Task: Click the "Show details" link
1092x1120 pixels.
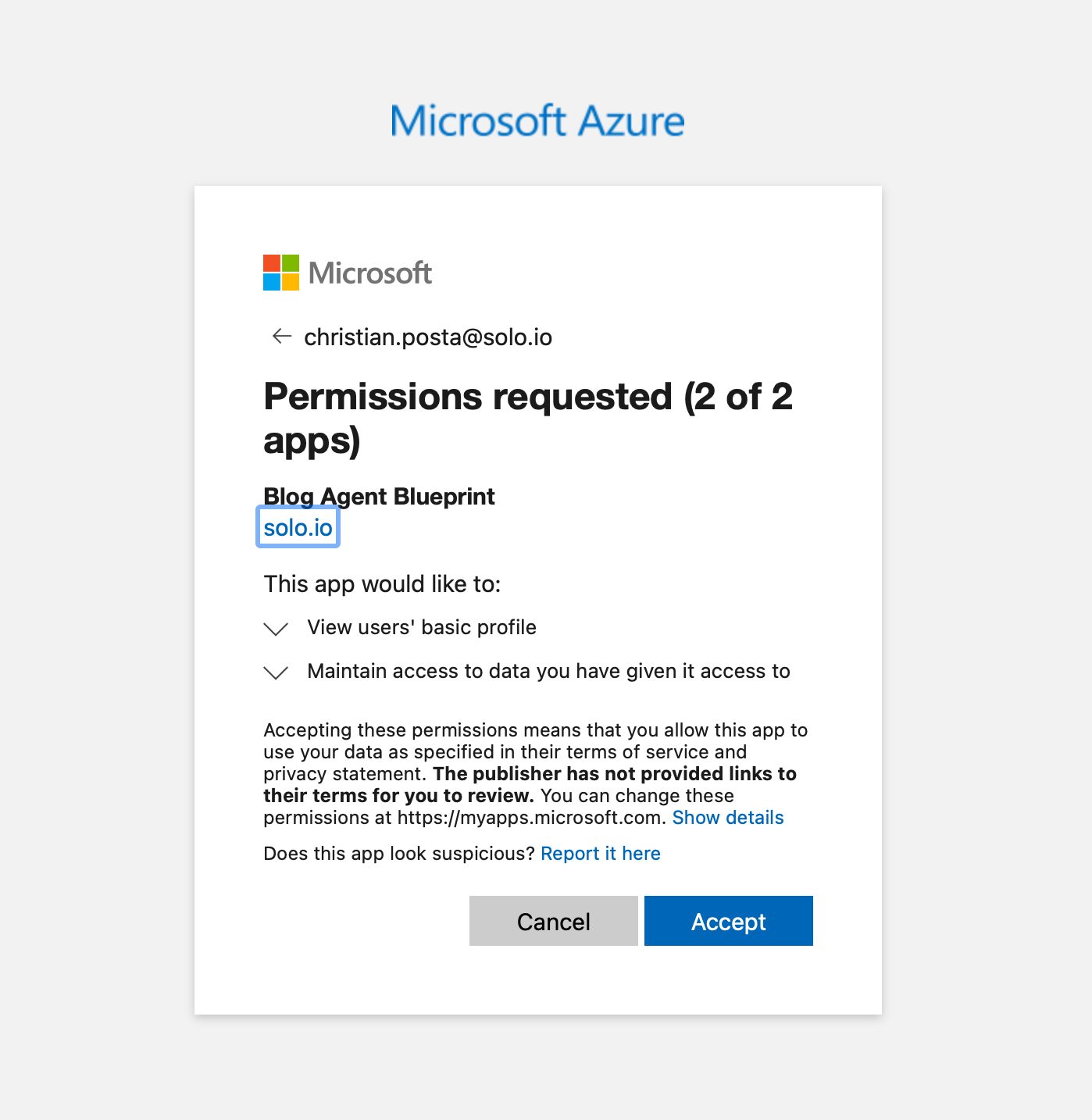Action: click(727, 818)
